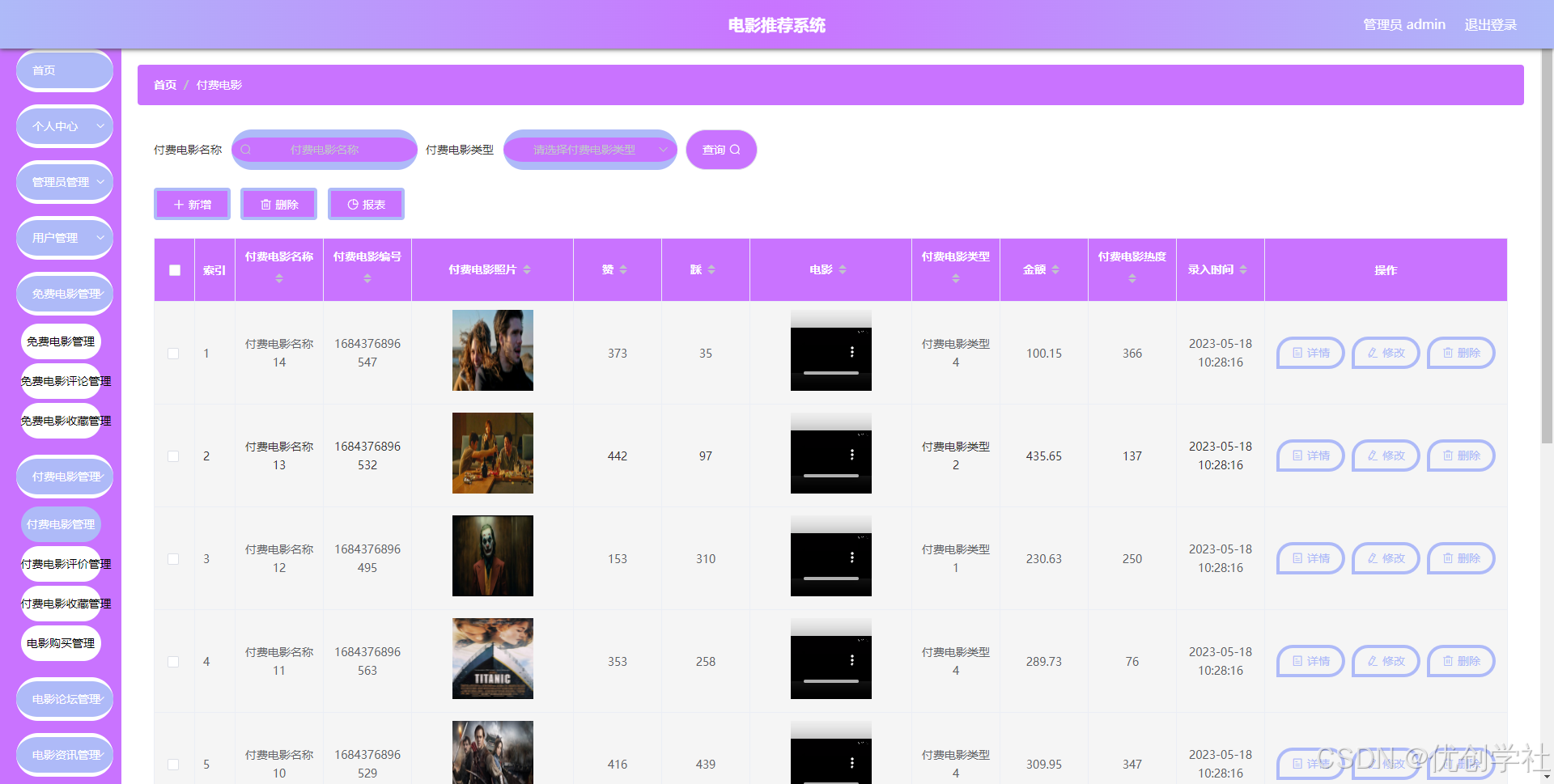Screen dimensions: 1554x784
Task: Open video options menu in row 4
Action: 852,660
